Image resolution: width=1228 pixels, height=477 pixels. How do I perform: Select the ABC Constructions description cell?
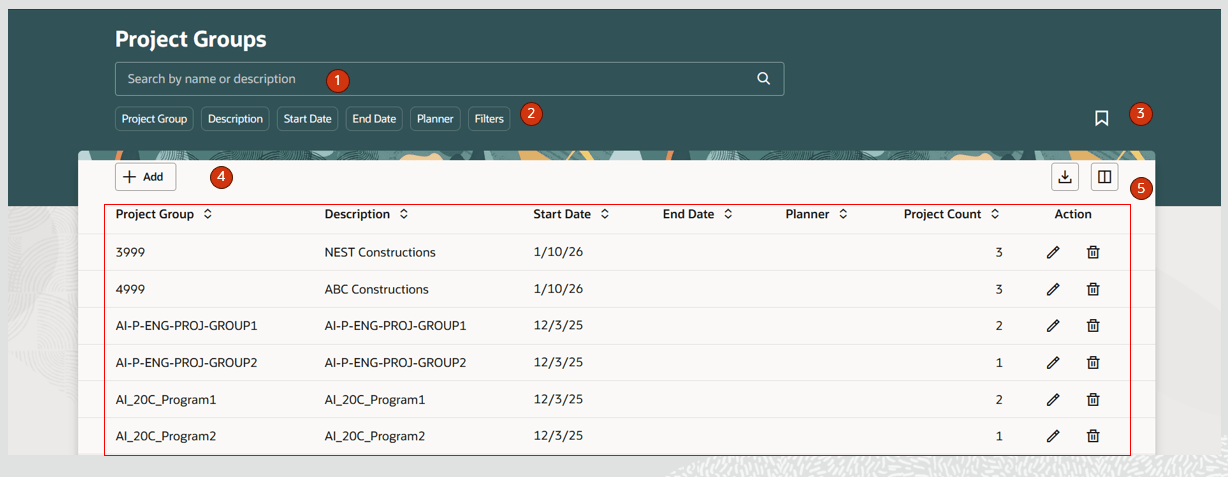tap(377, 289)
